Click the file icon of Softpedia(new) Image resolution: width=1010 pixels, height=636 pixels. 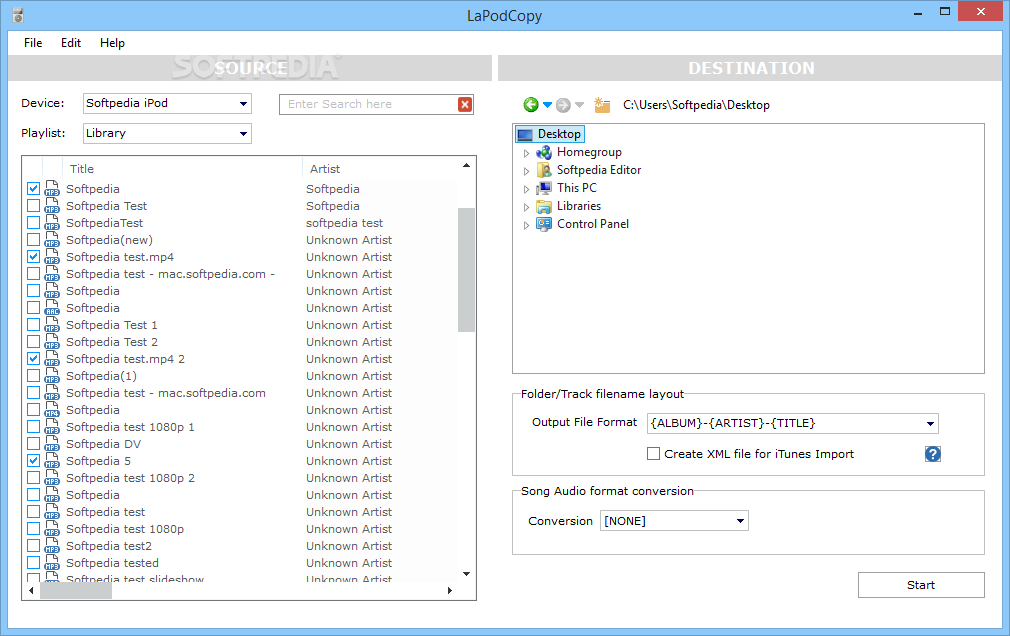pyautogui.click(x=52, y=240)
